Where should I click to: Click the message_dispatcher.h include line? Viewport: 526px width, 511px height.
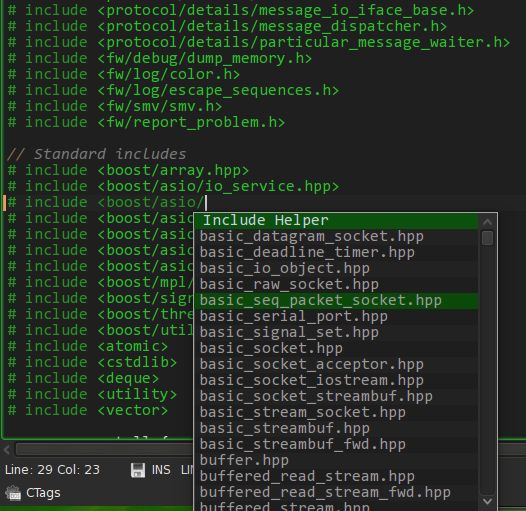(227, 26)
